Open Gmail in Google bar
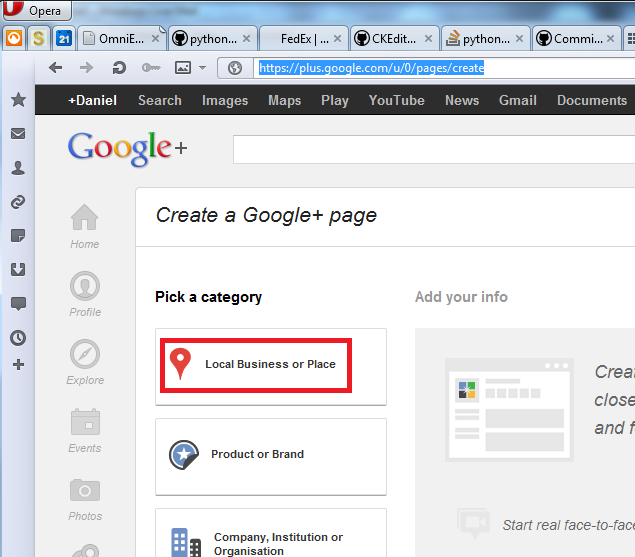Screen dimensions: 635x557 518,100
